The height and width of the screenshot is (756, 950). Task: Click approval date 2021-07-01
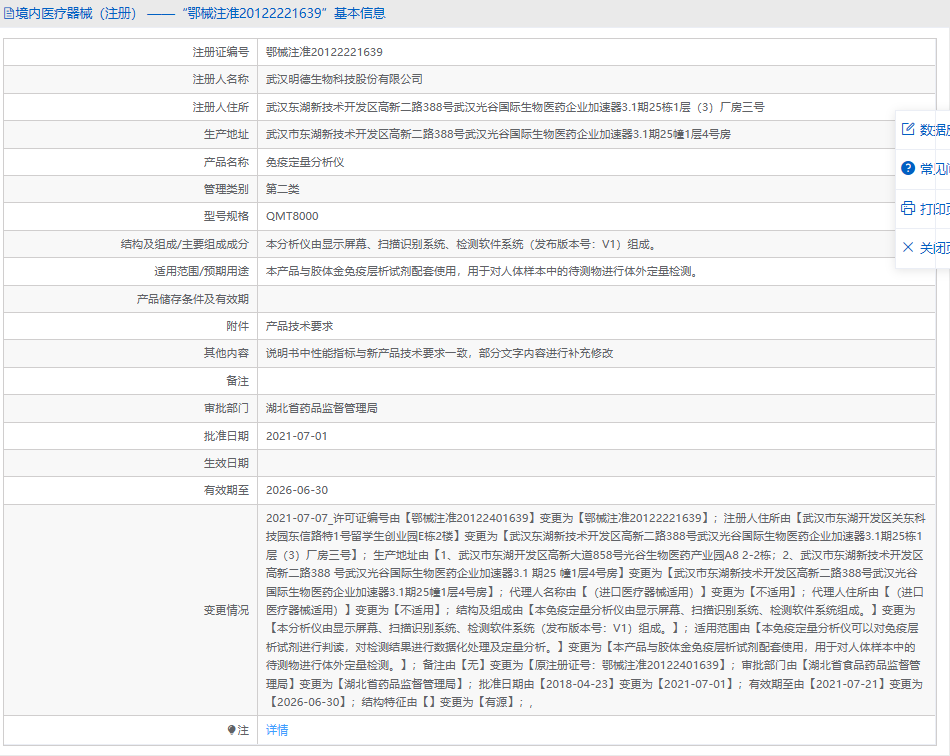[x=296, y=436]
